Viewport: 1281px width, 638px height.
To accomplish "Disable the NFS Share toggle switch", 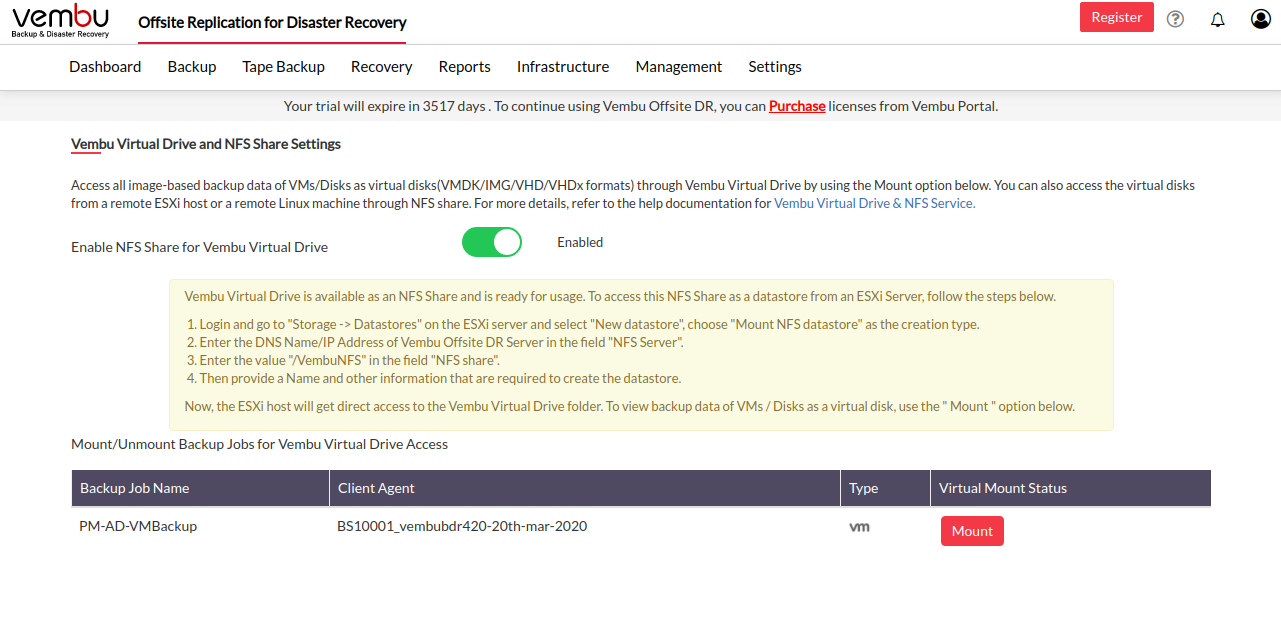I will (492, 243).
